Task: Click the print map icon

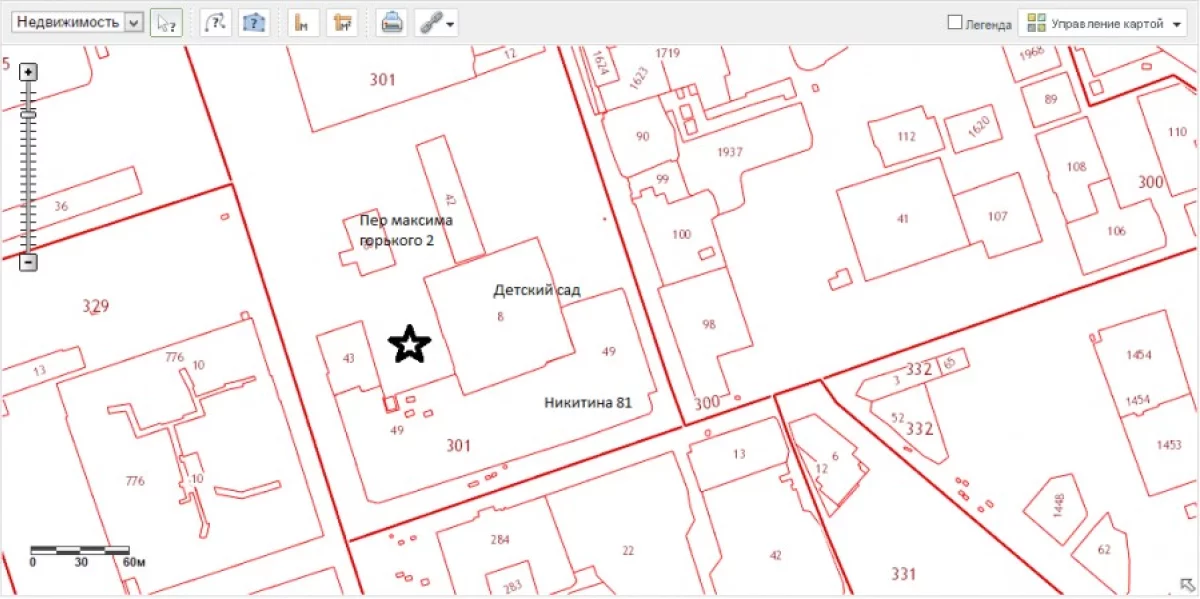Action: pos(391,22)
